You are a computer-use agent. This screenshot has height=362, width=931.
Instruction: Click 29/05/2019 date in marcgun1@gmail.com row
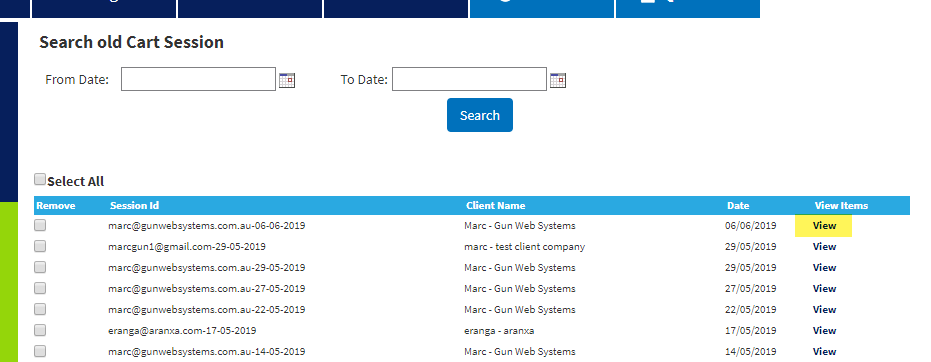[750, 246]
